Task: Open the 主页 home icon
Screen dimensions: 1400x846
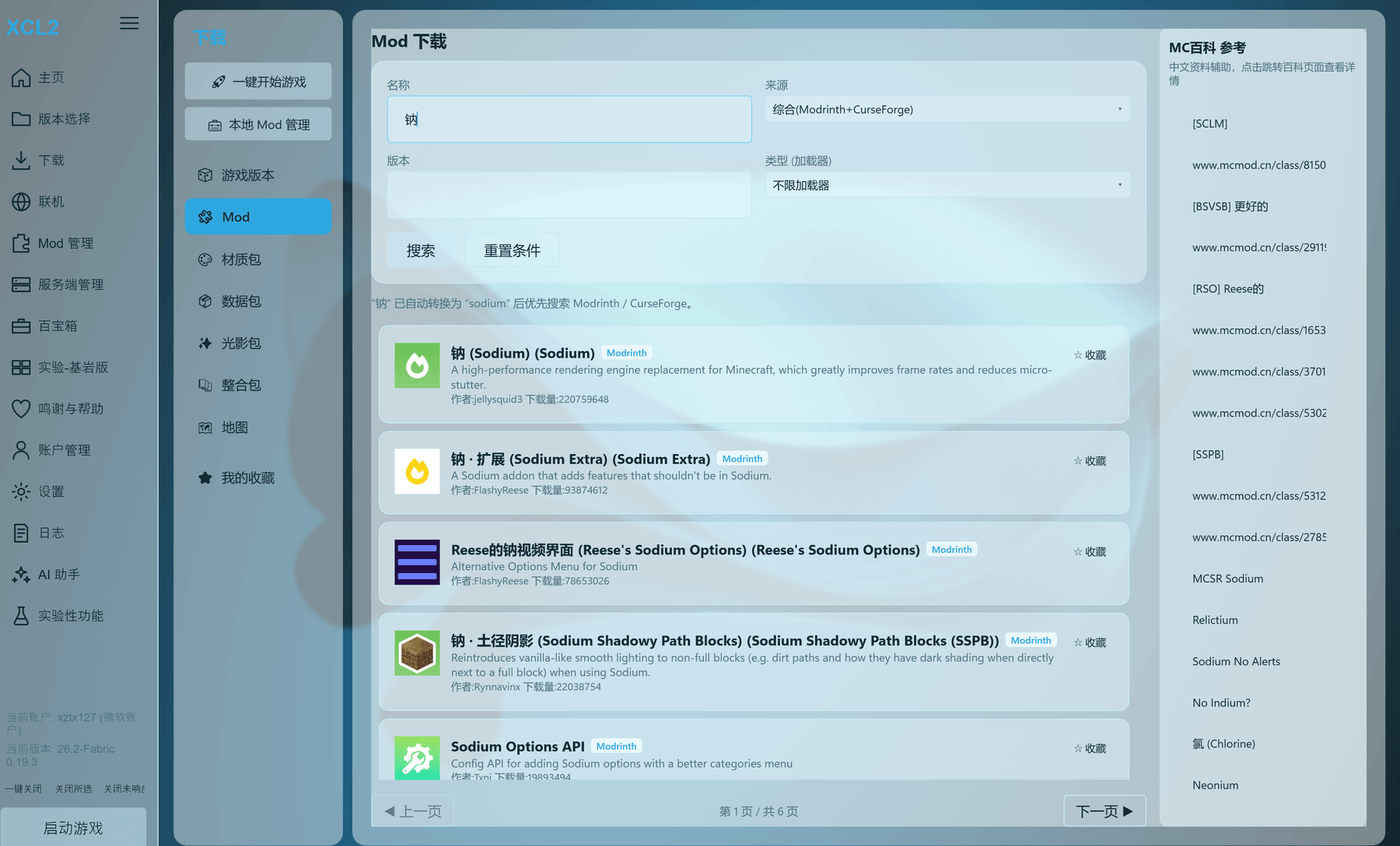Action: tap(21, 78)
